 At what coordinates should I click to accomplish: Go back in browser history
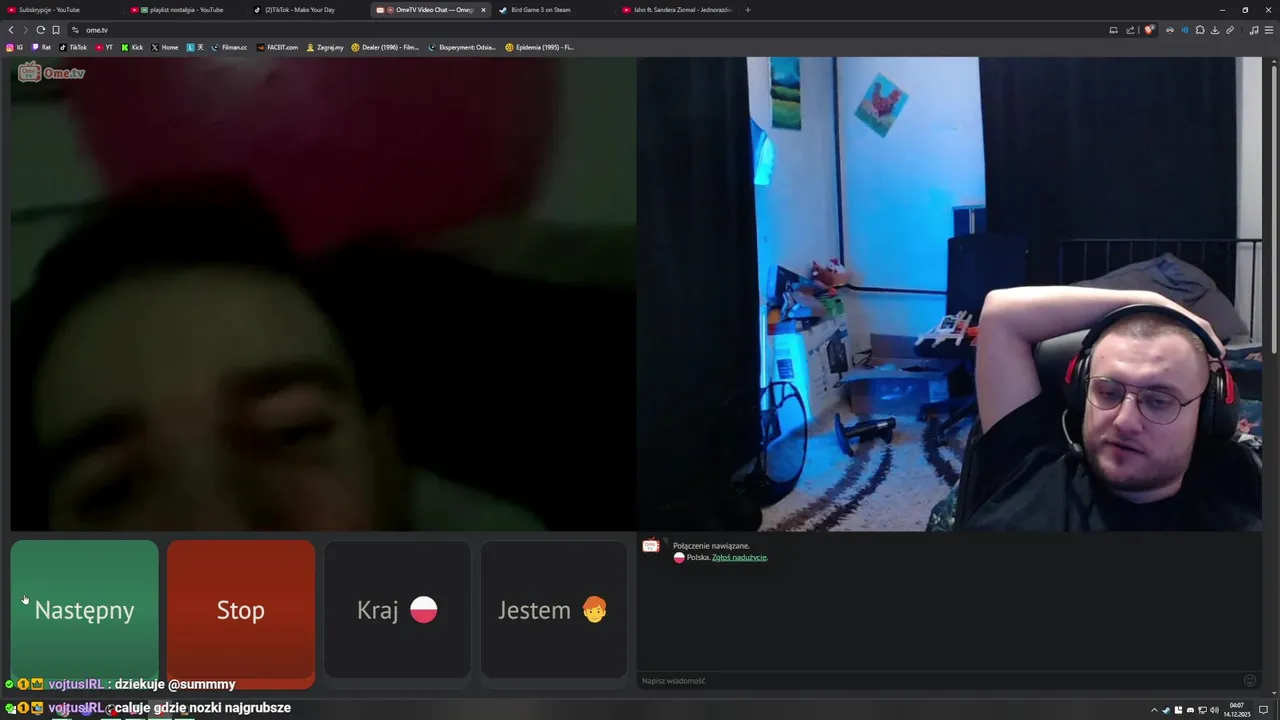click(11, 30)
